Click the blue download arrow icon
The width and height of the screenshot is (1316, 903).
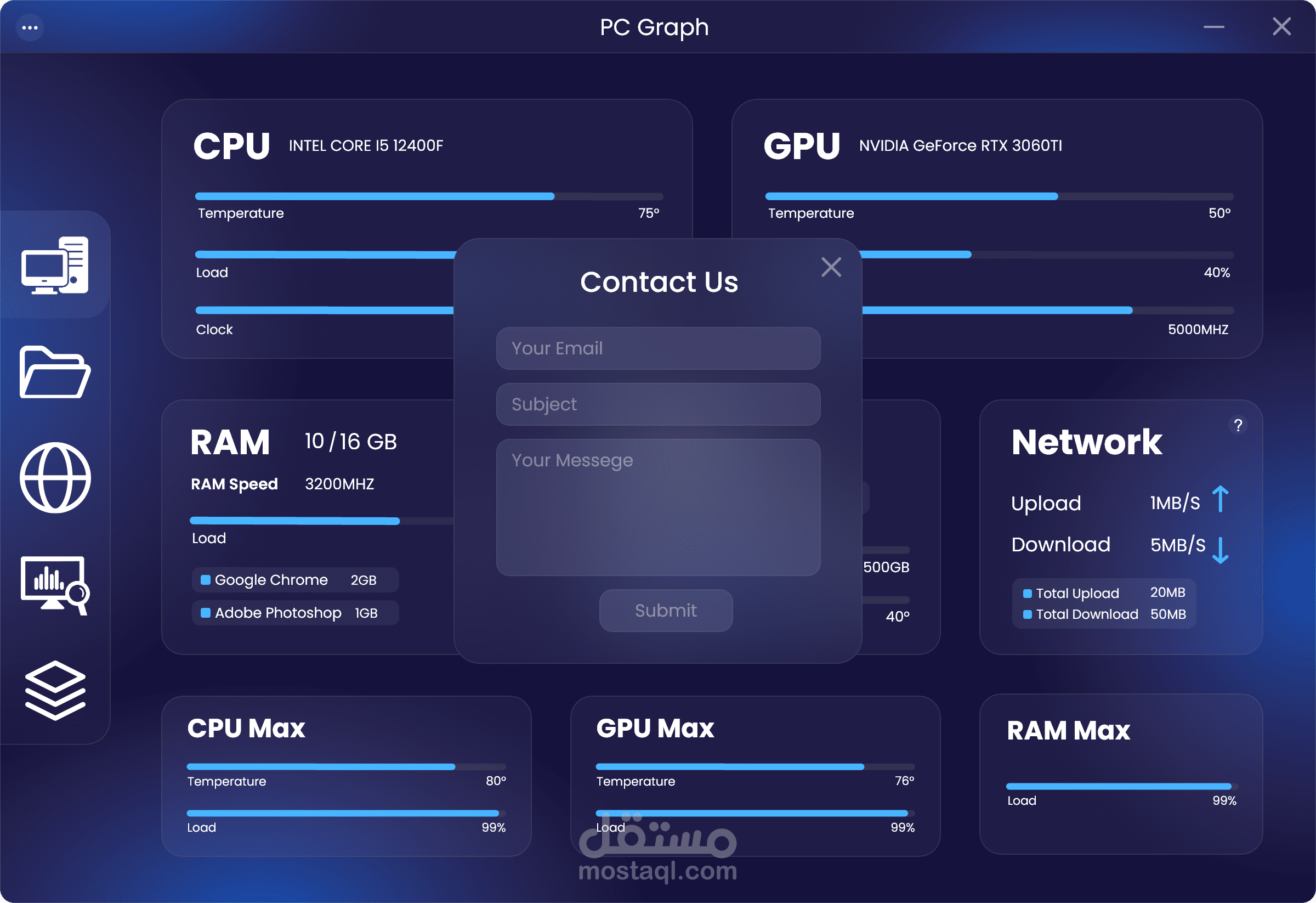pyautogui.click(x=1220, y=550)
